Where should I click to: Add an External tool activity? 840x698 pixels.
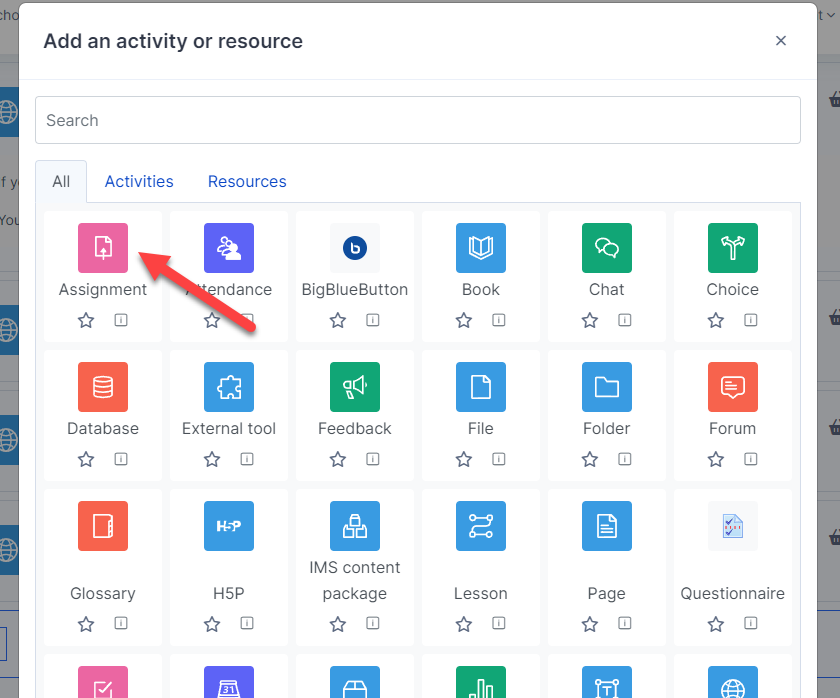click(229, 387)
